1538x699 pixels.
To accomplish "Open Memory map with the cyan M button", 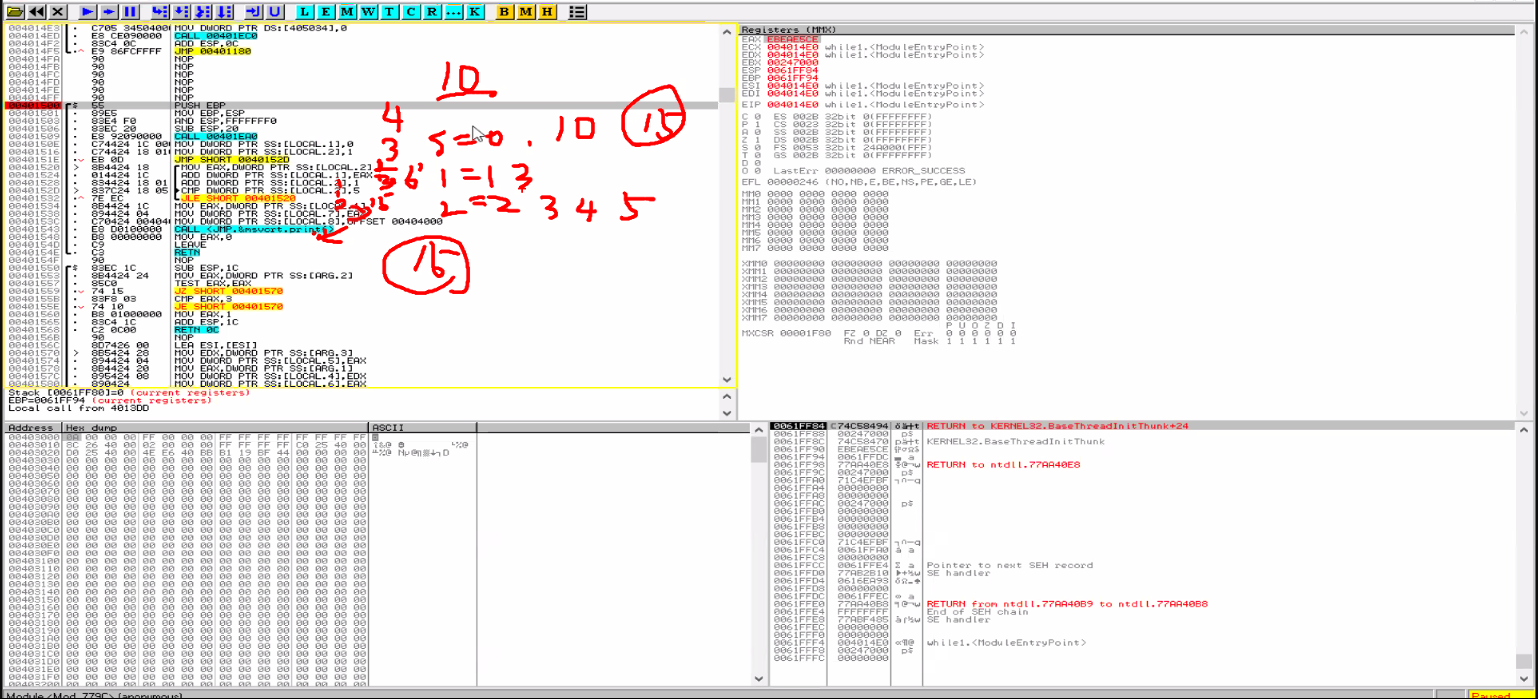I will click(x=346, y=11).
